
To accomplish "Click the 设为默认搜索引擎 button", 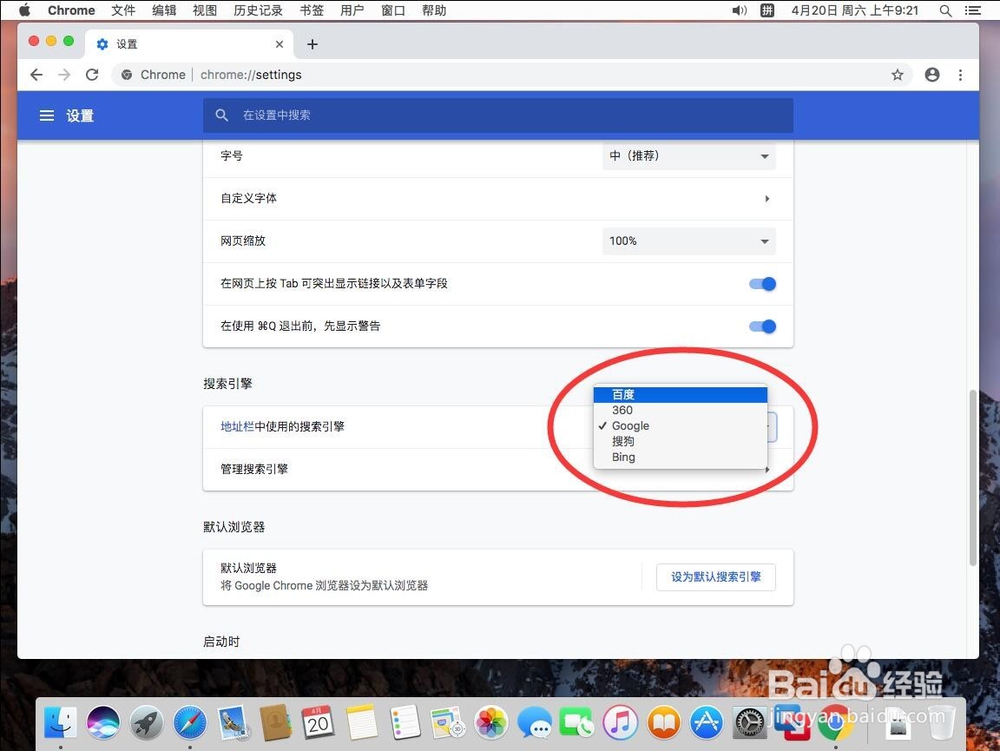I will pos(716,577).
